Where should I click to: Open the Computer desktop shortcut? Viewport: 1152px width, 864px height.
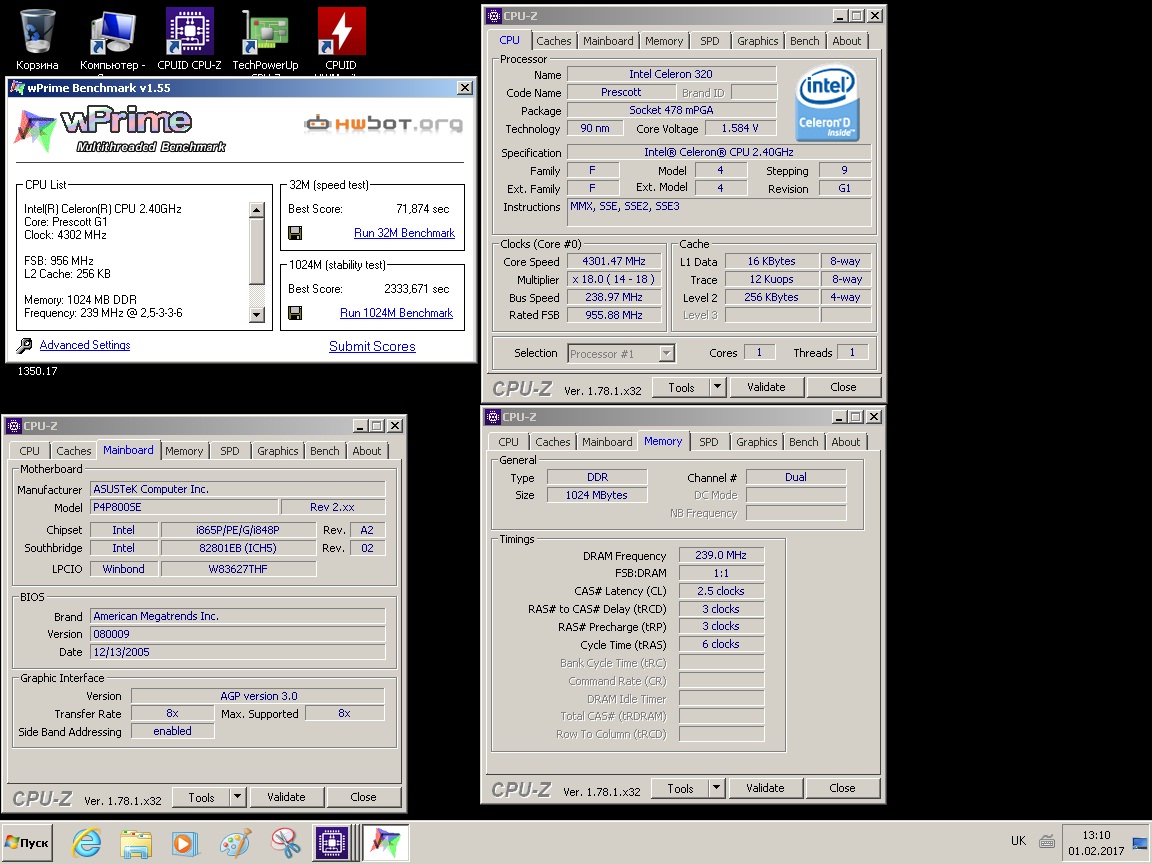click(112, 40)
